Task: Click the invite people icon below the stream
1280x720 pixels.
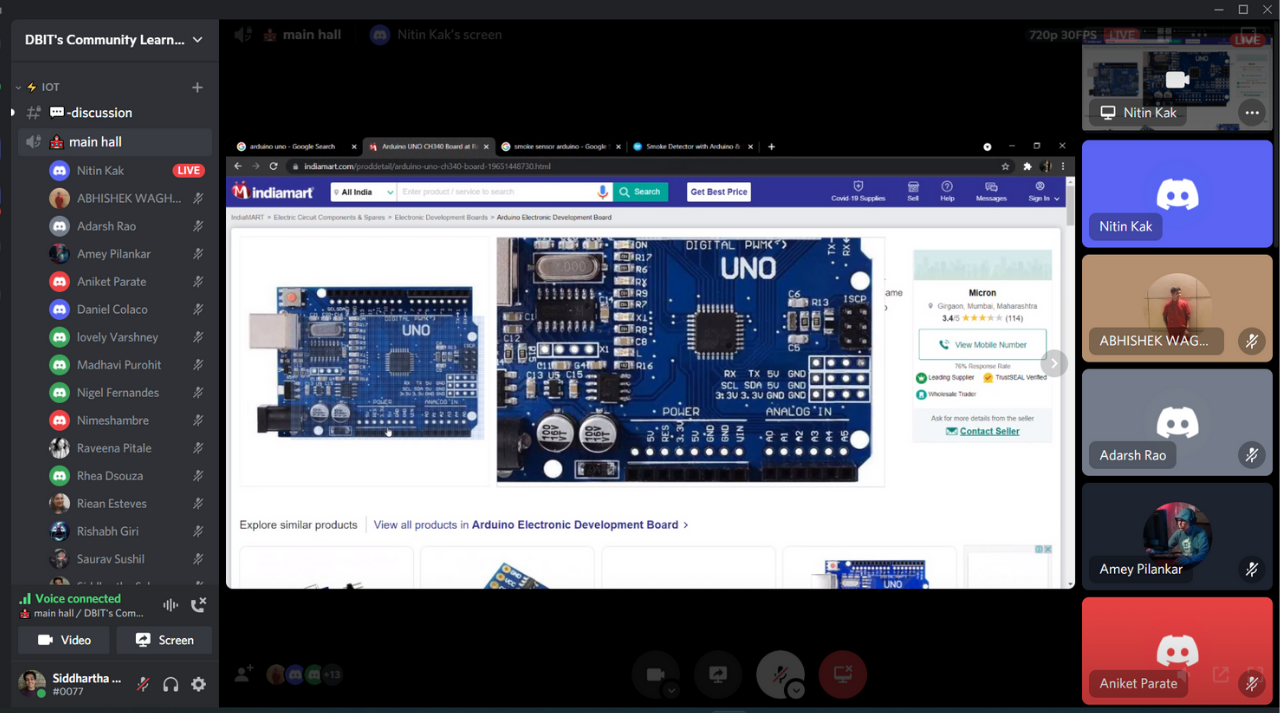Action: pyautogui.click(x=243, y=675)
